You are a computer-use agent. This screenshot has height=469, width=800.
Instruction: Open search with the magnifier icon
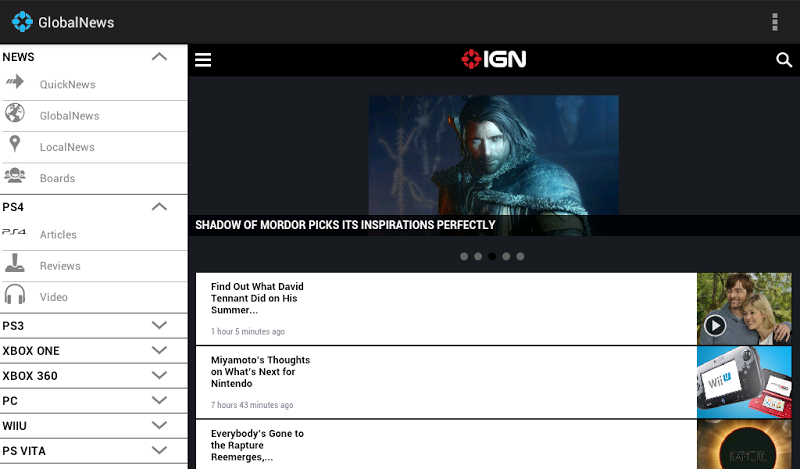(784, 60)
